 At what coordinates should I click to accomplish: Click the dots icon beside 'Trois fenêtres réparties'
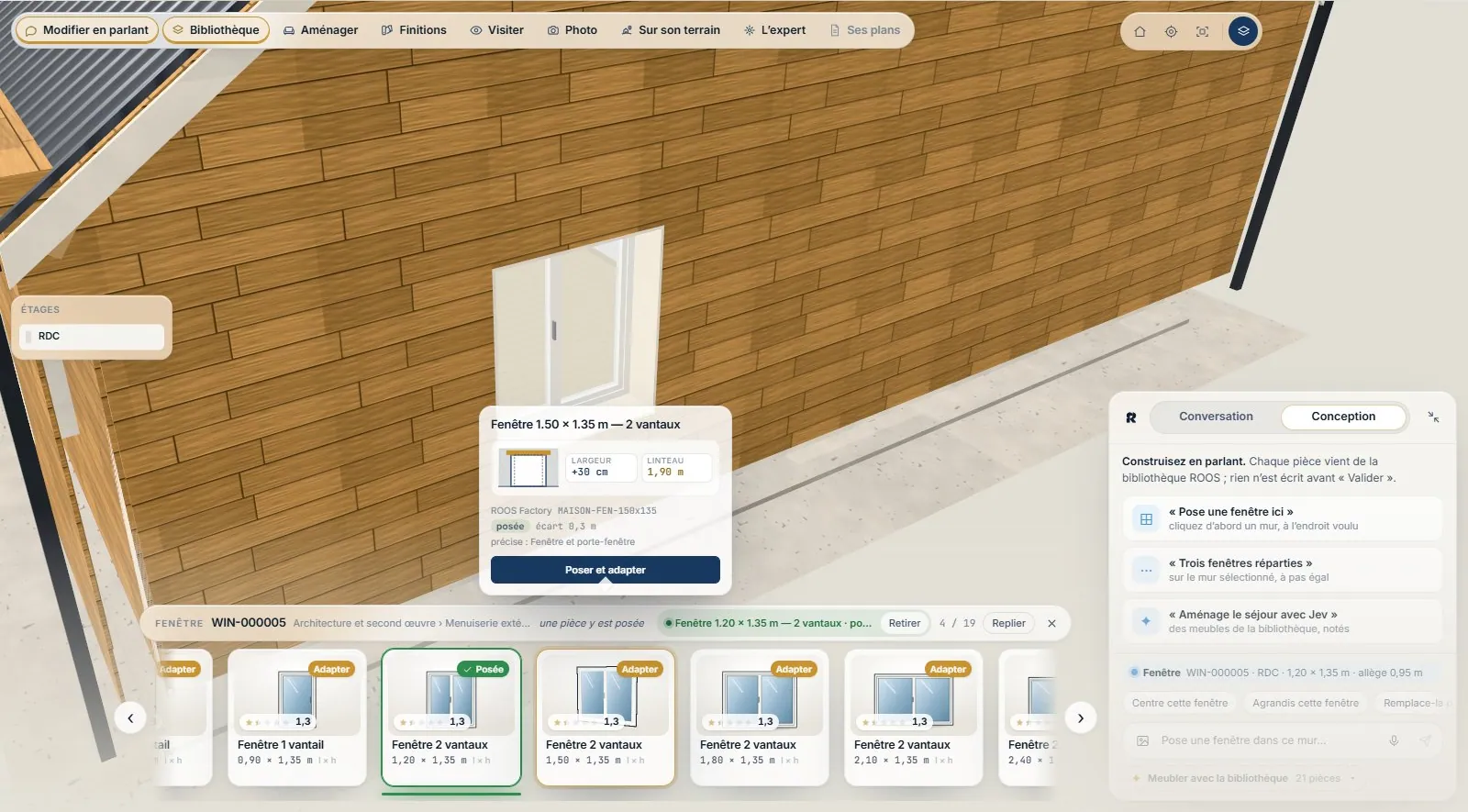1146,571
